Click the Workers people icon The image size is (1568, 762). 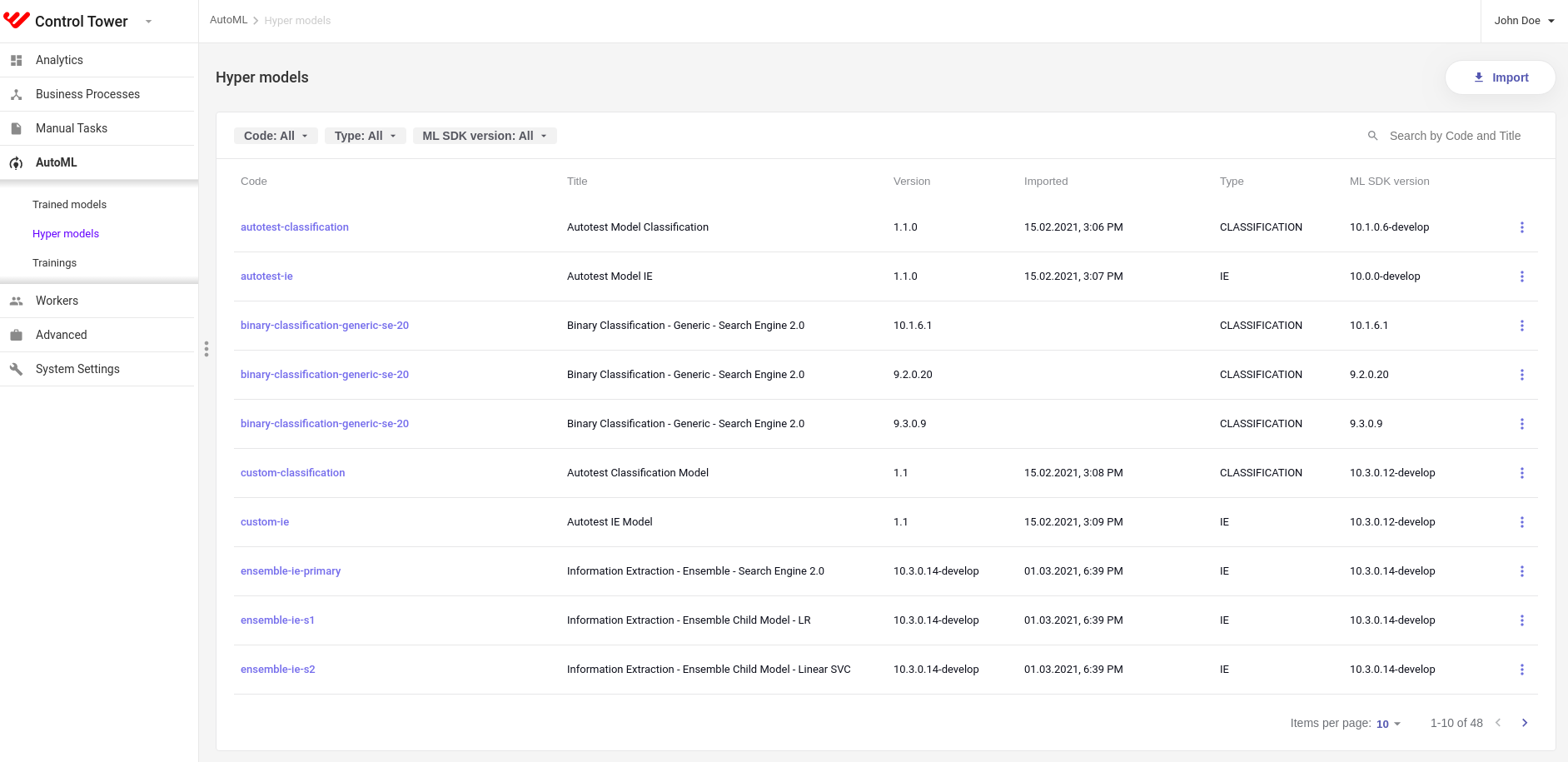[16, 301]
